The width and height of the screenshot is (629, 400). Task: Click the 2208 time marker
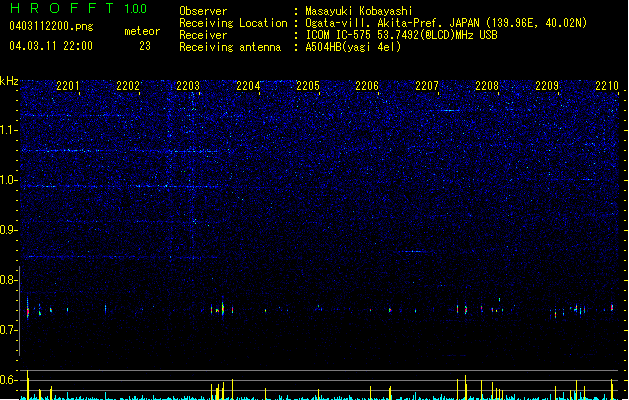click(x=487, y=86)
